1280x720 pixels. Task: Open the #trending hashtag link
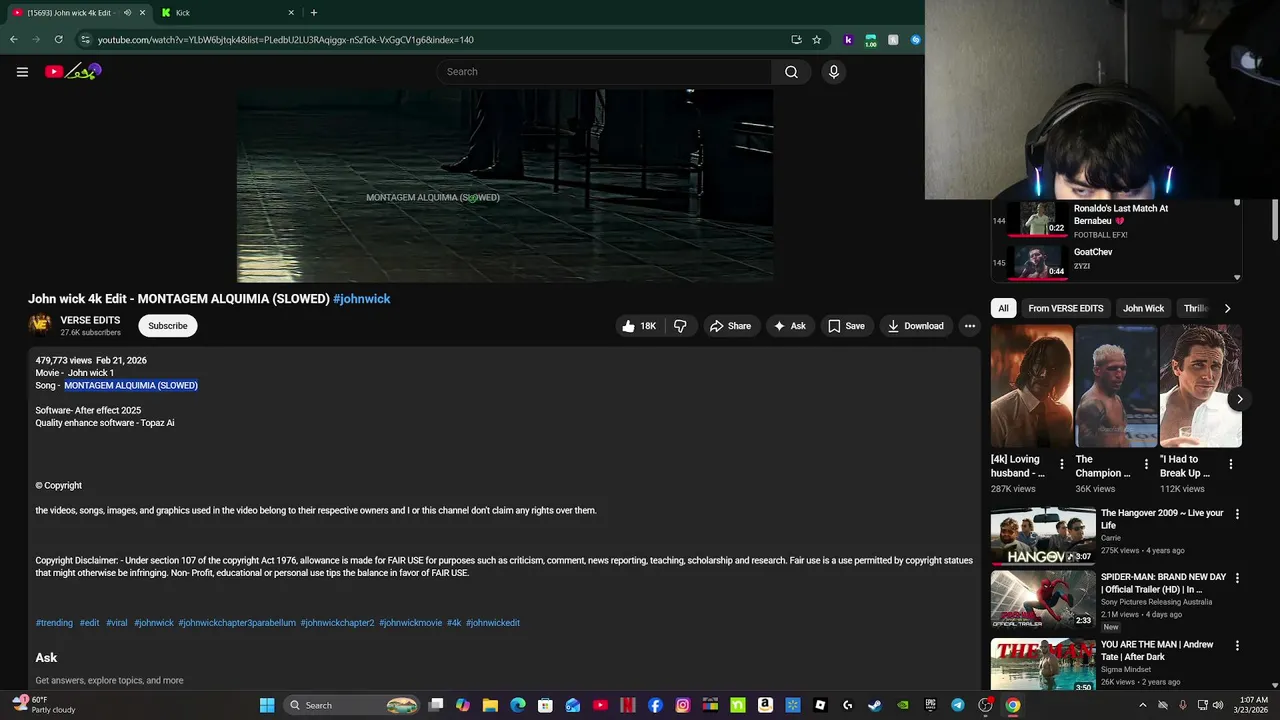(x=54, y=623)
